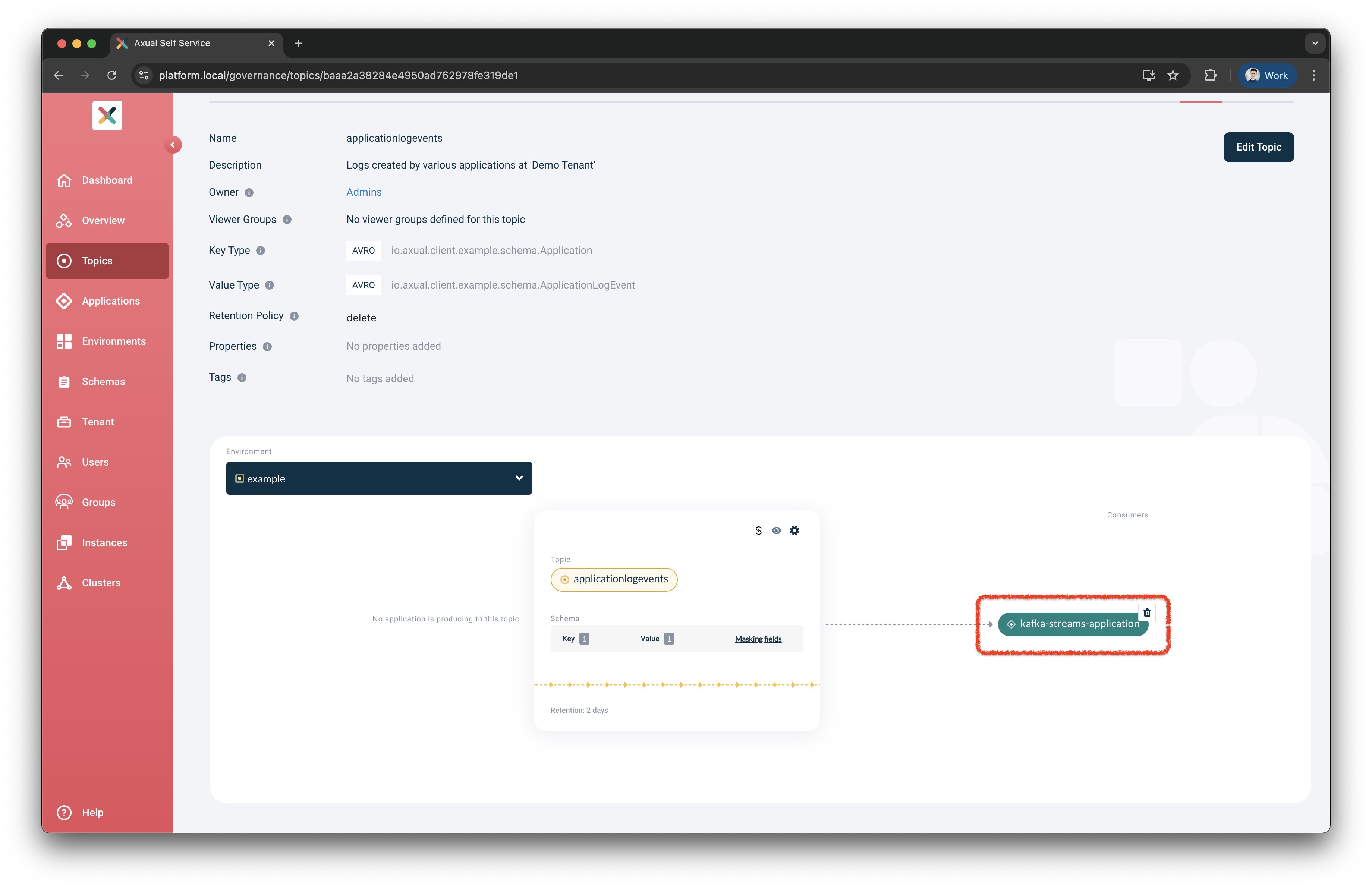The width and height of the screenshot is (1372, 888).
Task: Open the Masking fields link
Action: tap(758, 639)
